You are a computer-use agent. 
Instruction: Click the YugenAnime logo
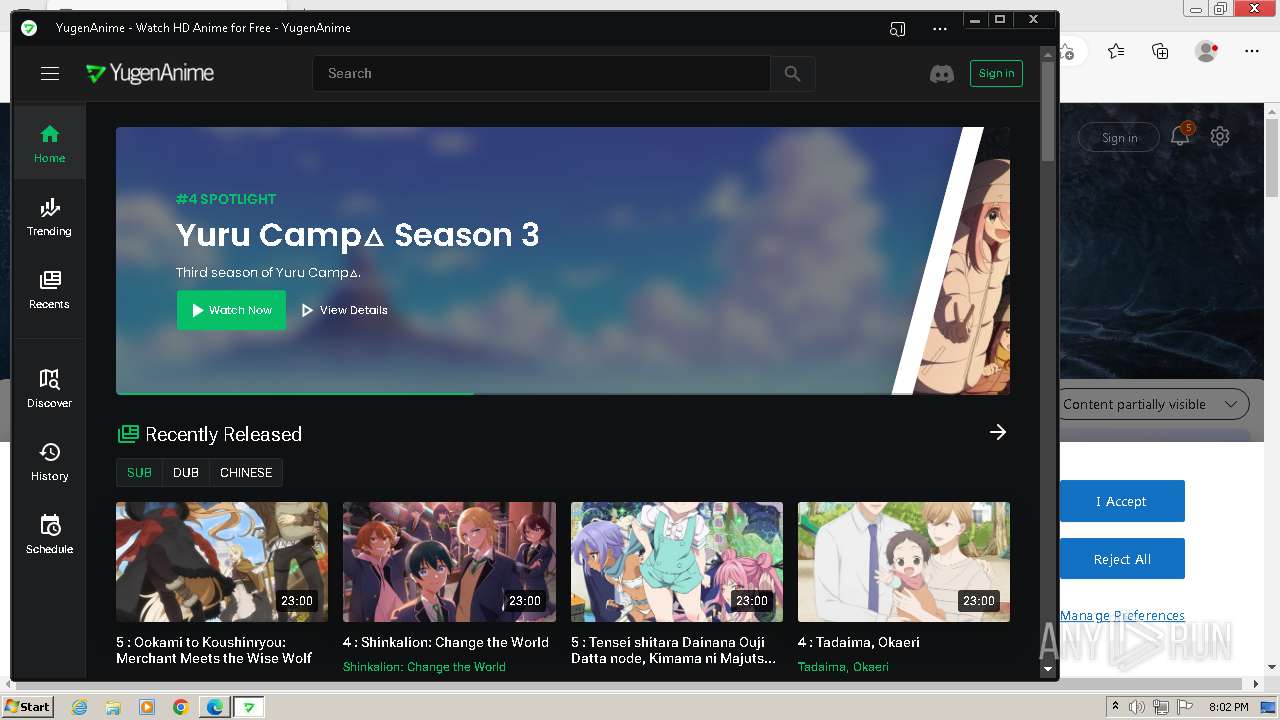click(150, 73)
